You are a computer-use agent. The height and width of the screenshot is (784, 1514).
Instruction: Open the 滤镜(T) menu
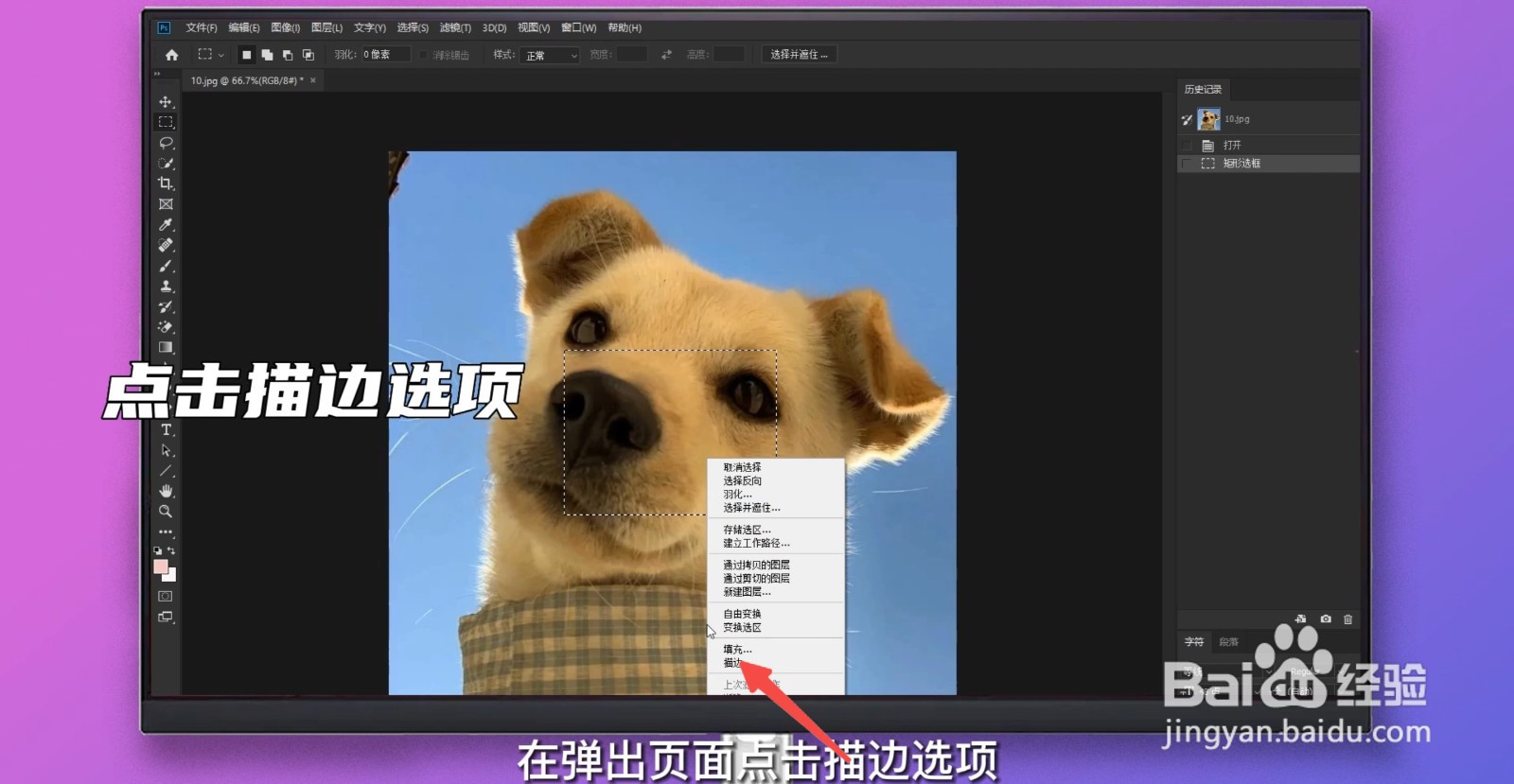point(455,28)
